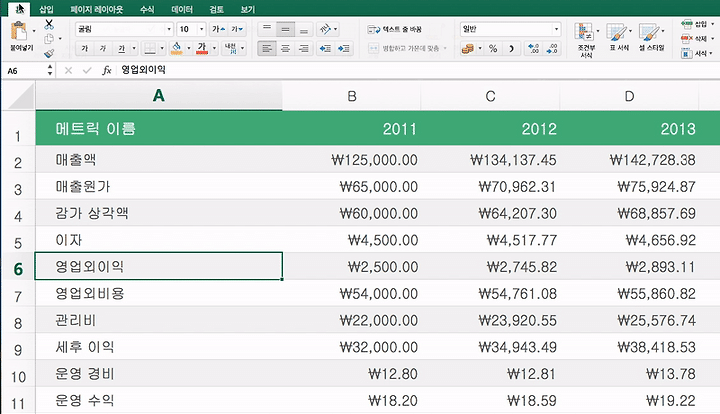Click the text orientation icon
This screenshot has width=720, height=414.
click(325, 29)
